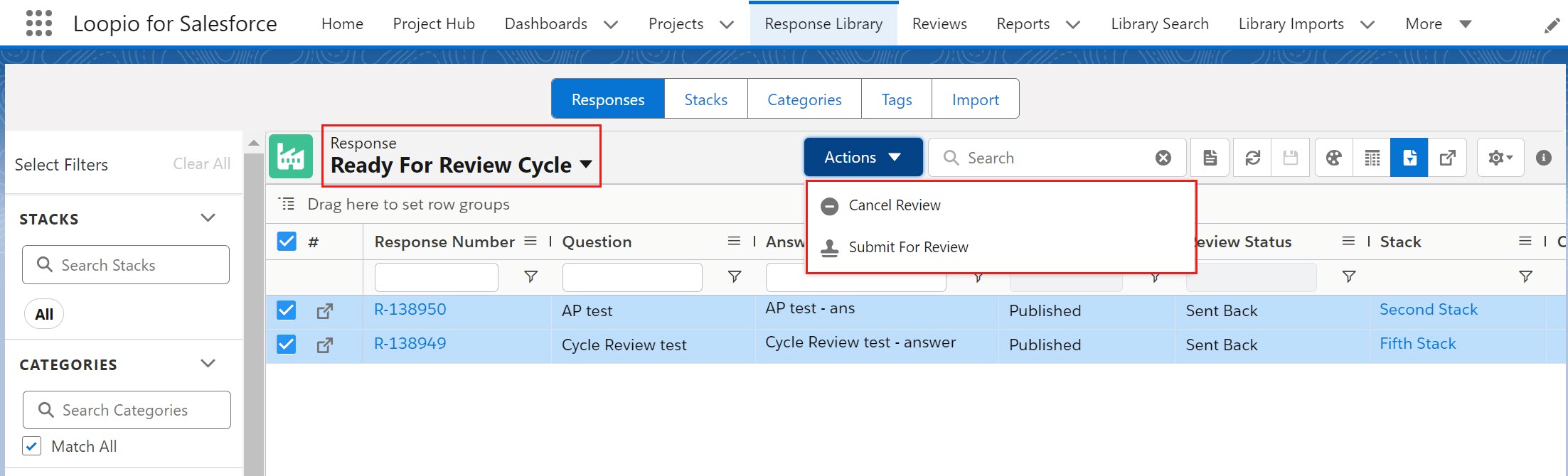
Task: Collapse the STACKS filter section
Action: tap(208, 217)
